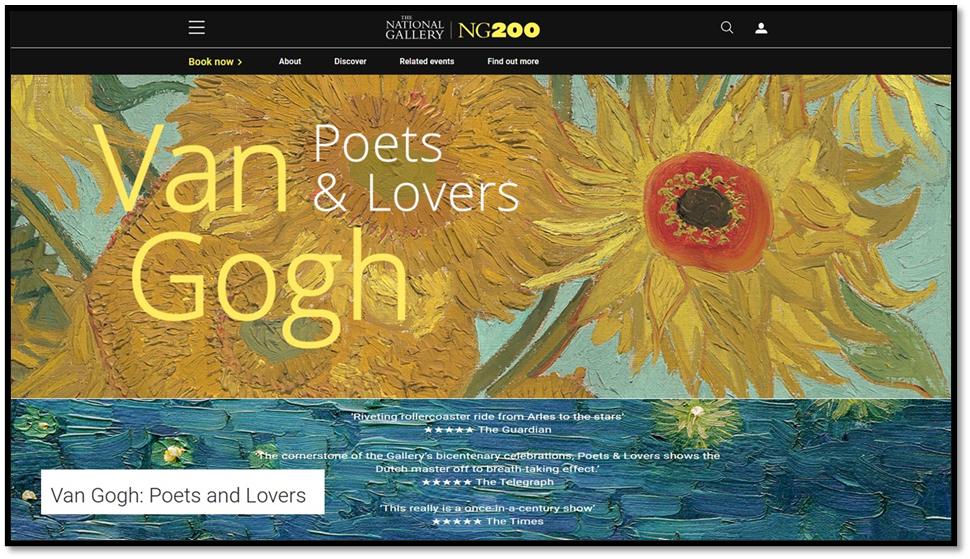The width and height of the screenshot is (970, 559).
Task: Click the Guardian five-star rating
Action: 487,430
